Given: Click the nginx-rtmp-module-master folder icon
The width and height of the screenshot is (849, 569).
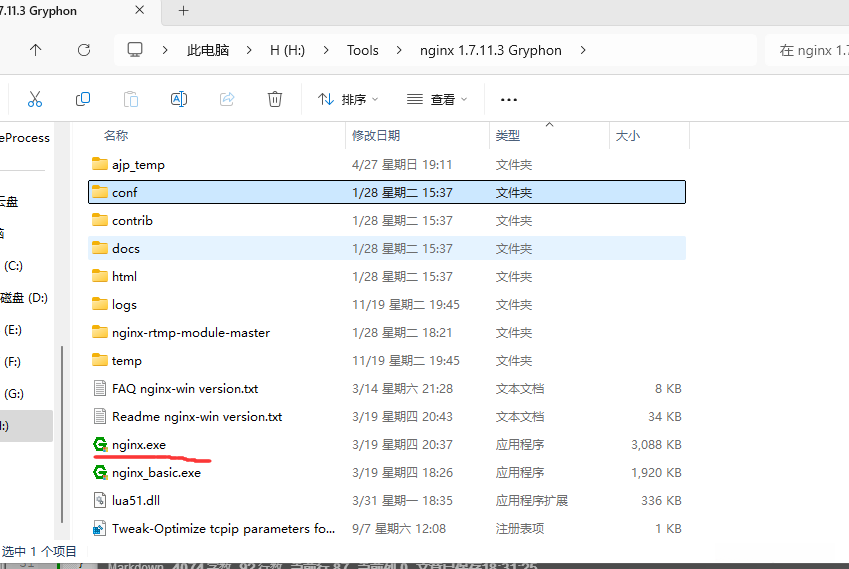Looking at the screenshot, I should pos(100,332).
